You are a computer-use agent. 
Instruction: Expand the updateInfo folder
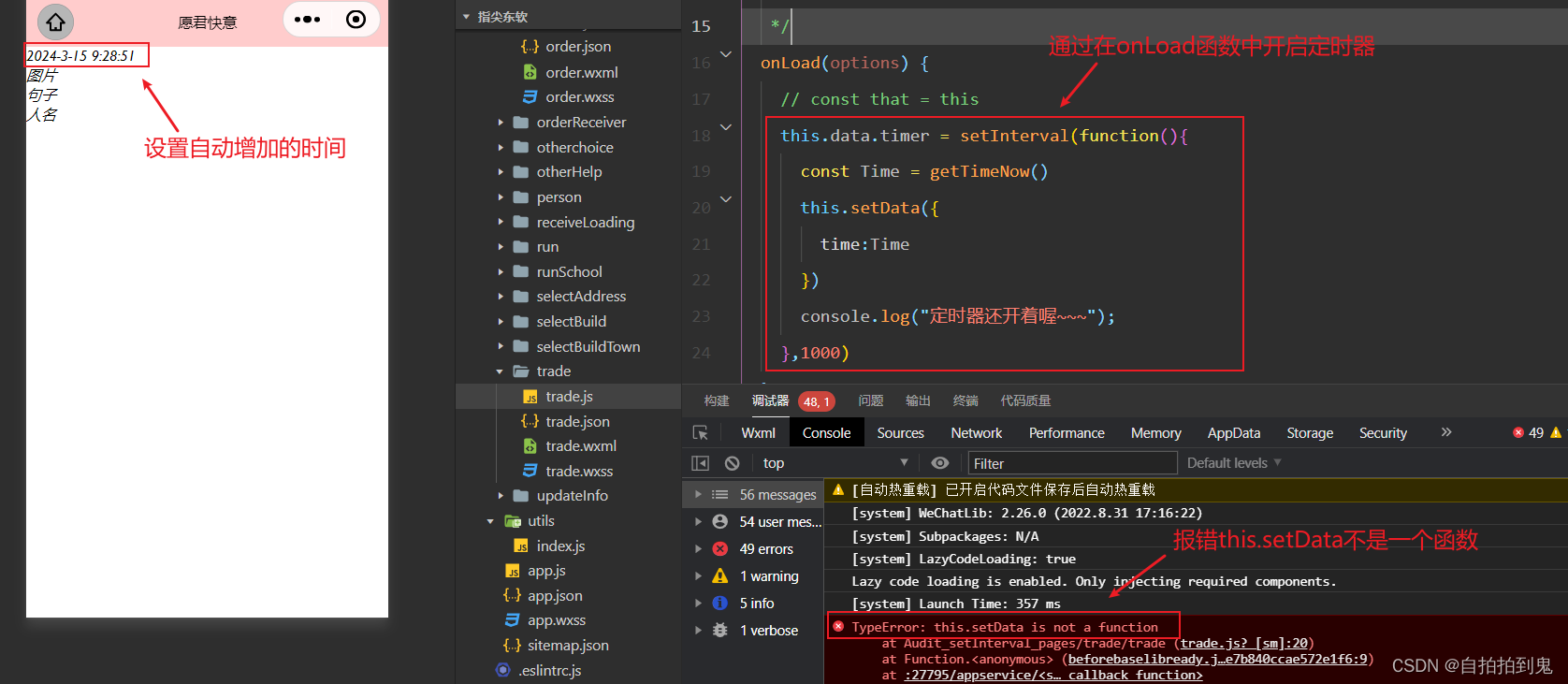click(x=501, y=496)
